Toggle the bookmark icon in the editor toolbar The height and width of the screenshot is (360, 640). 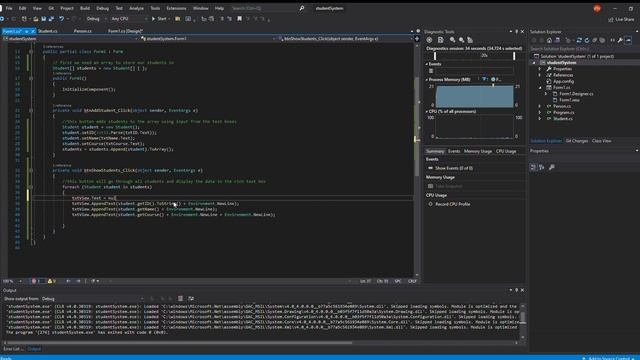click(240, 19)
